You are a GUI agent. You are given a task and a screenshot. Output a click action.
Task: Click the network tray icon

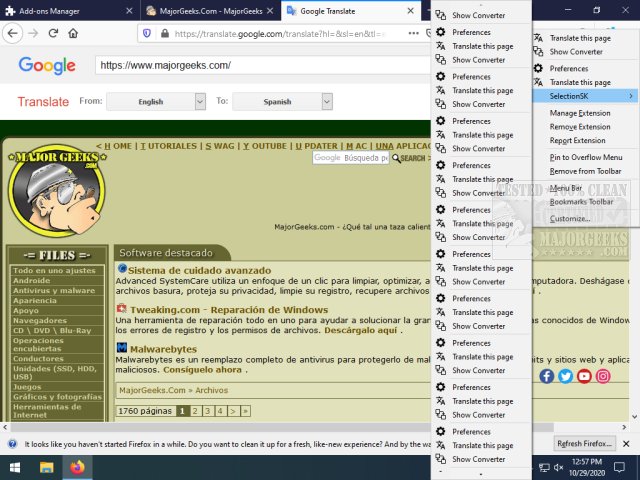[x=544, y=467]
